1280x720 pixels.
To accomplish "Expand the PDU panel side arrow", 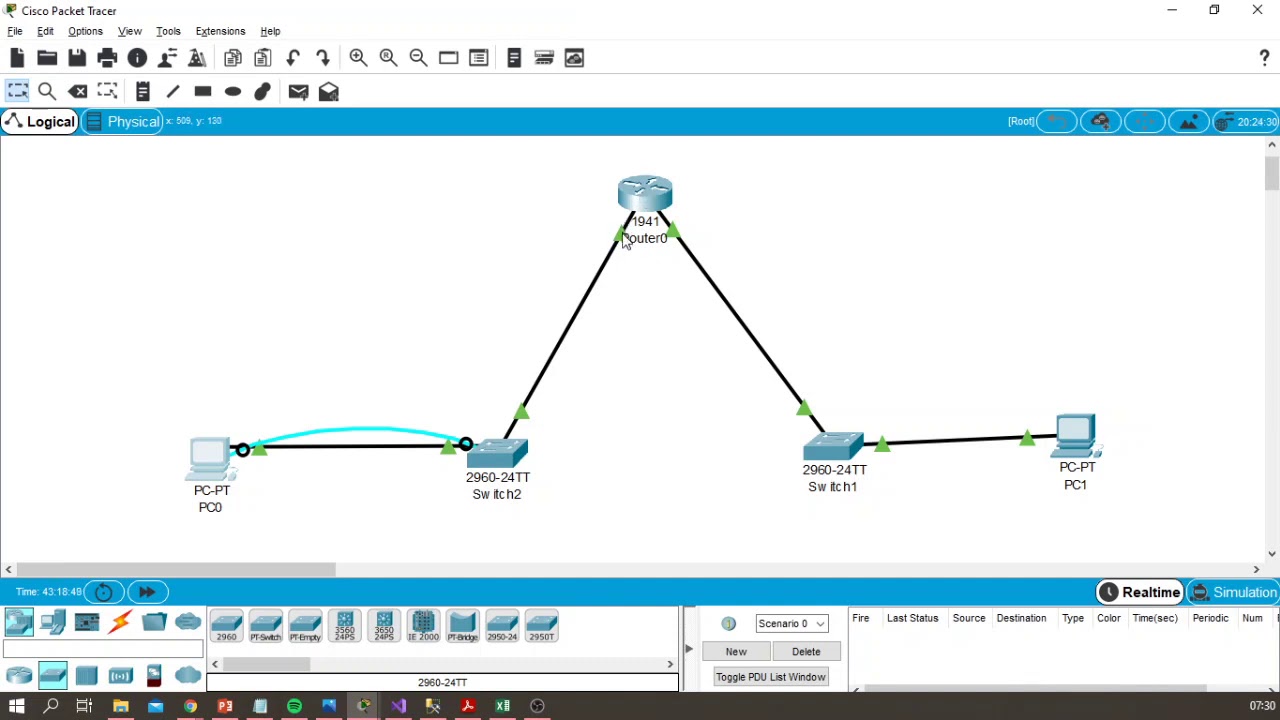I will (688, 649).
